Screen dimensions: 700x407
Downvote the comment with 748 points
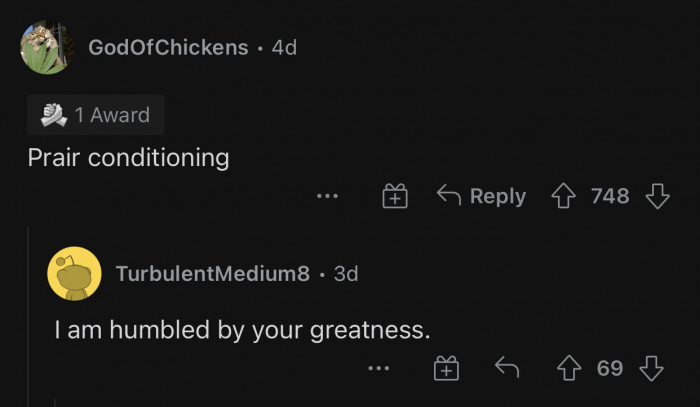[657, 196]
